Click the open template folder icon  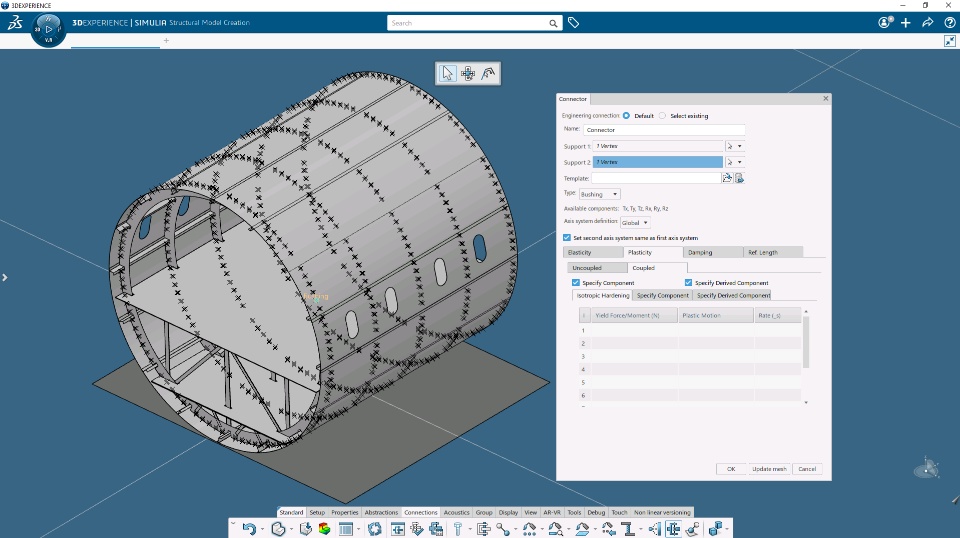[727, 178]
